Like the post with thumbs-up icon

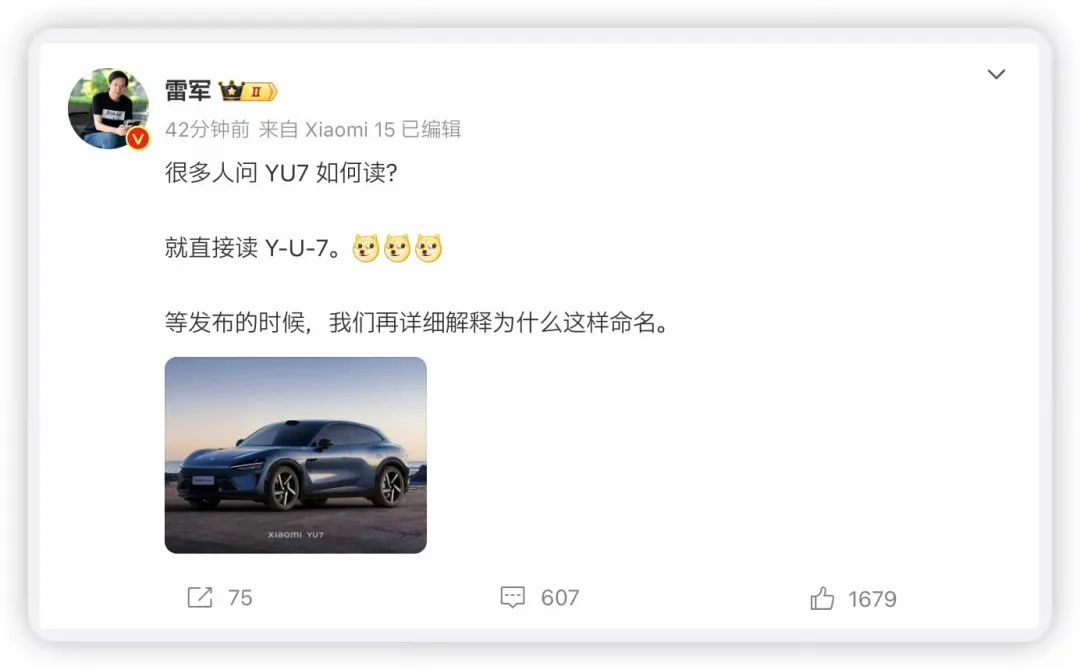[822, 598]
